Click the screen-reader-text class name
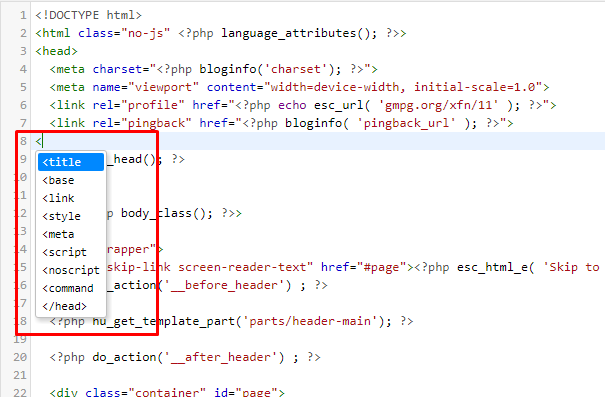Screen dimensions: 605x397 tap(242, 267)
